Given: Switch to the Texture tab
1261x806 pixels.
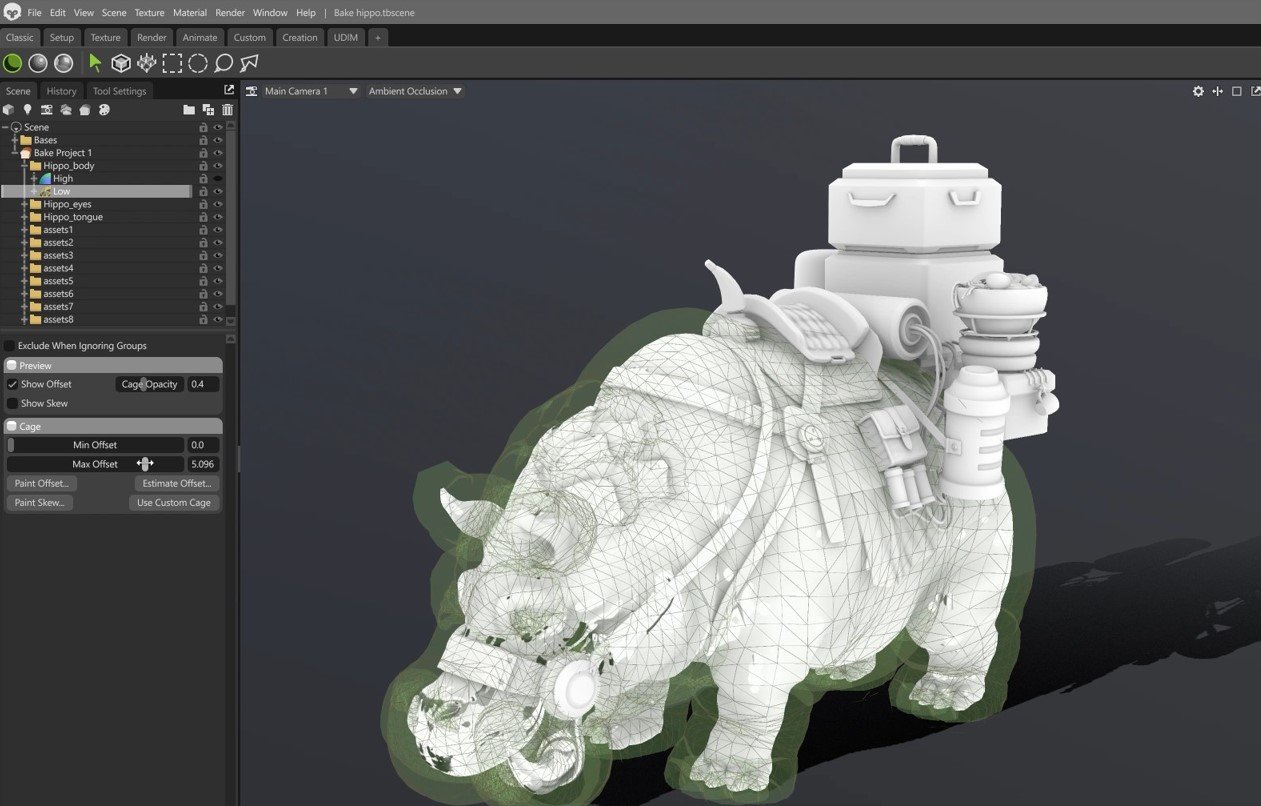Looking at the screenshot, I should coord(105,37).
